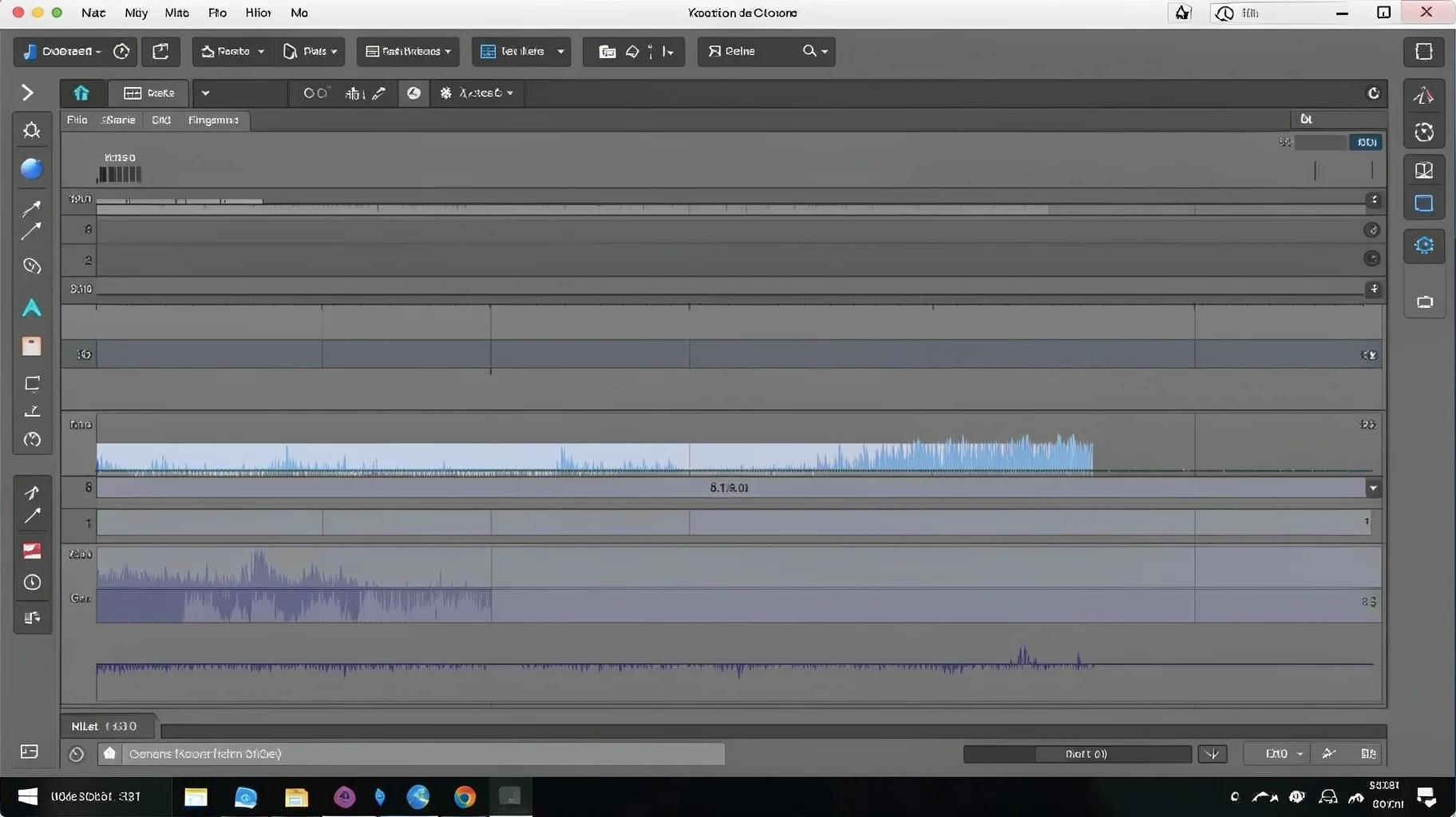1456x817 pixels.
Task: Click the round dark icon in the track toolbar
Action: [413, 93]
